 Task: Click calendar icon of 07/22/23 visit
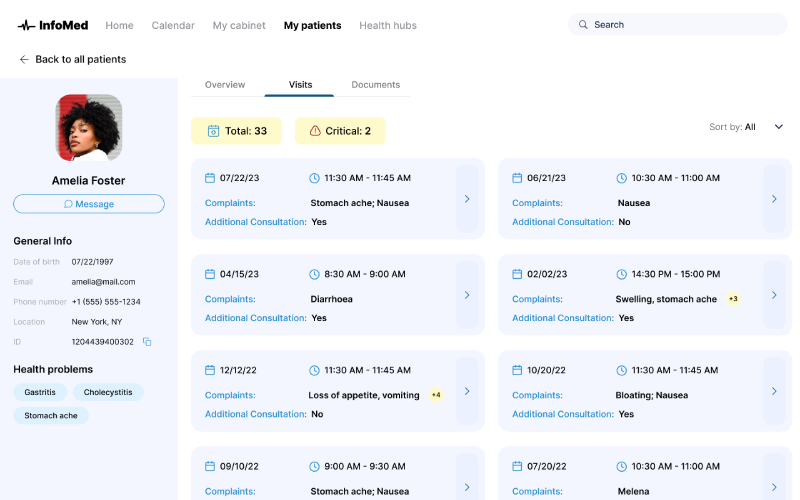pos(210,178)
